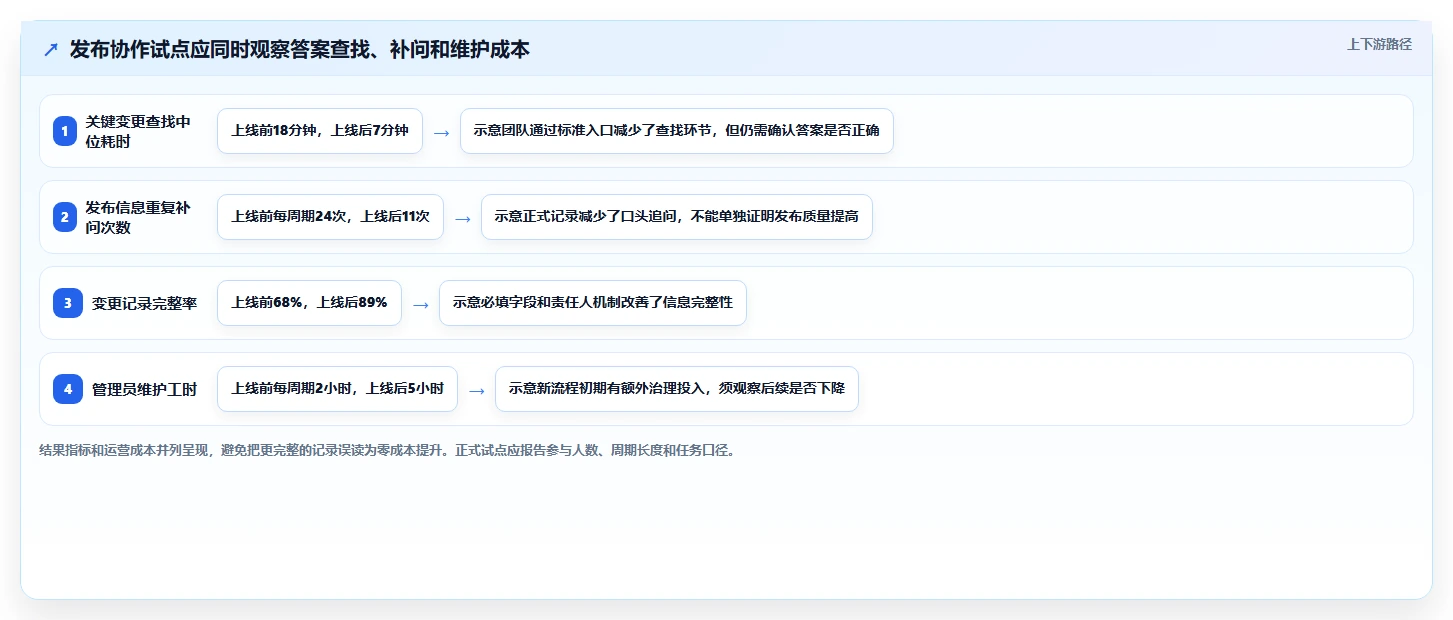The width and height of the screenshot is (1453, 620).
Task: Click the trend arrow icon beside the title
Action: point(51,50)
